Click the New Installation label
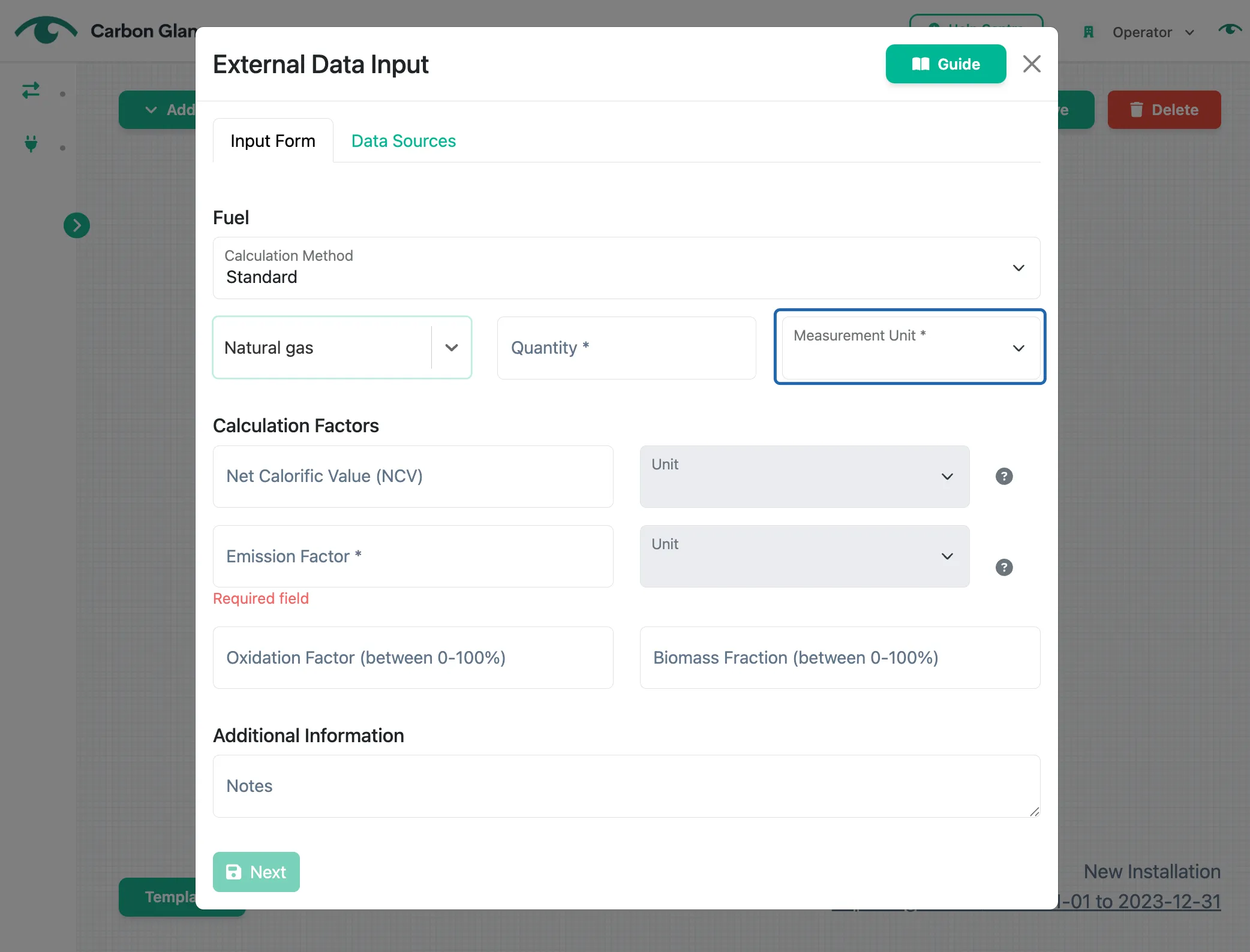 pos(1152,872)
